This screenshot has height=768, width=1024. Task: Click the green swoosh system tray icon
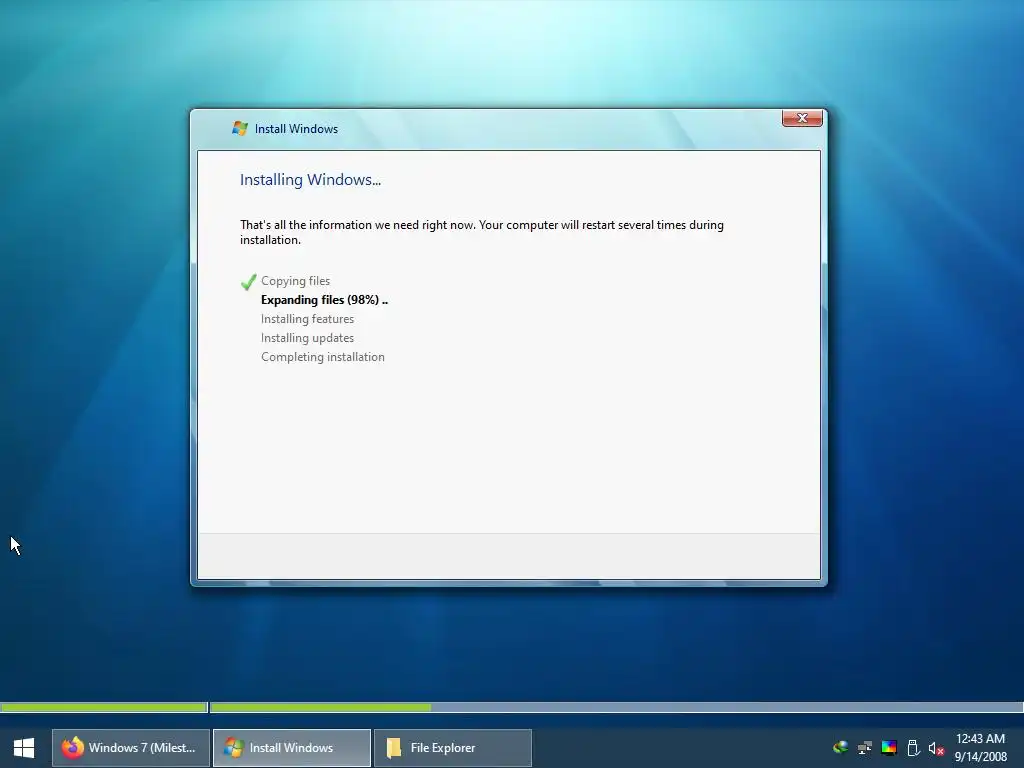[x=840, y=747]
